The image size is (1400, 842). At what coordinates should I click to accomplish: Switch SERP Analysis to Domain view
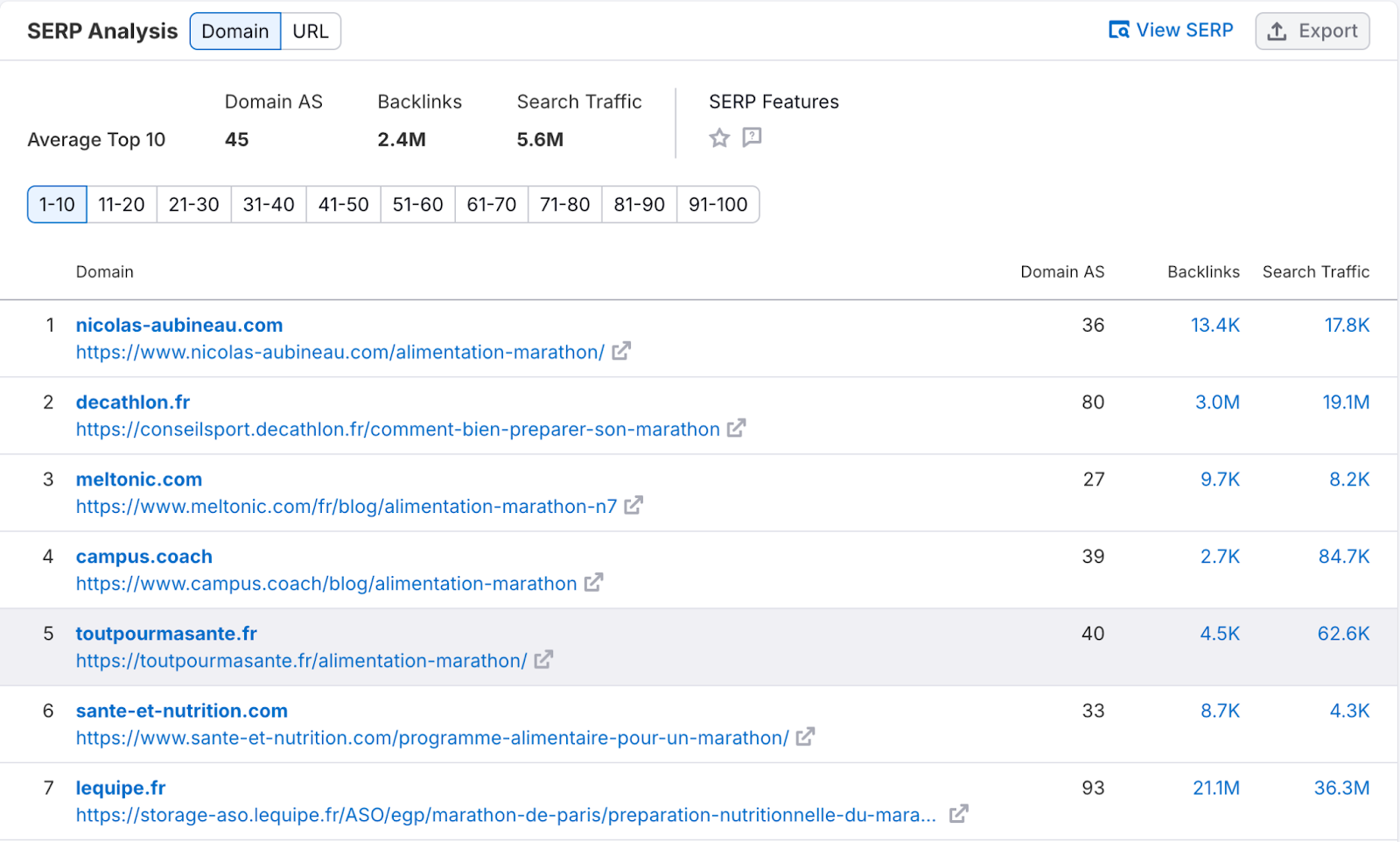pyautogui.click(x=235, y=32)
